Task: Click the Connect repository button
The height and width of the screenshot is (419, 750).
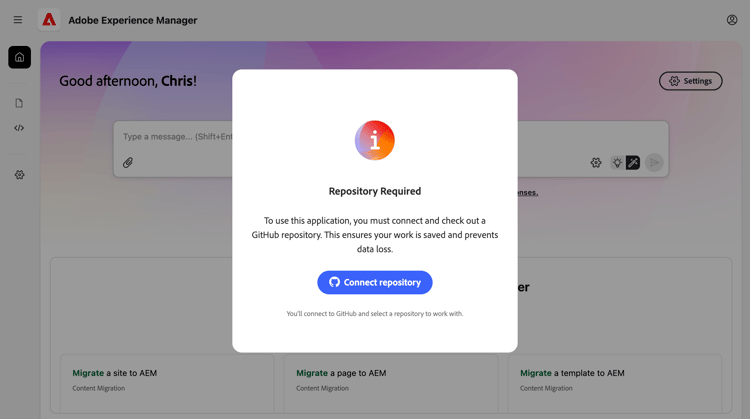Action: pos(375,282)
